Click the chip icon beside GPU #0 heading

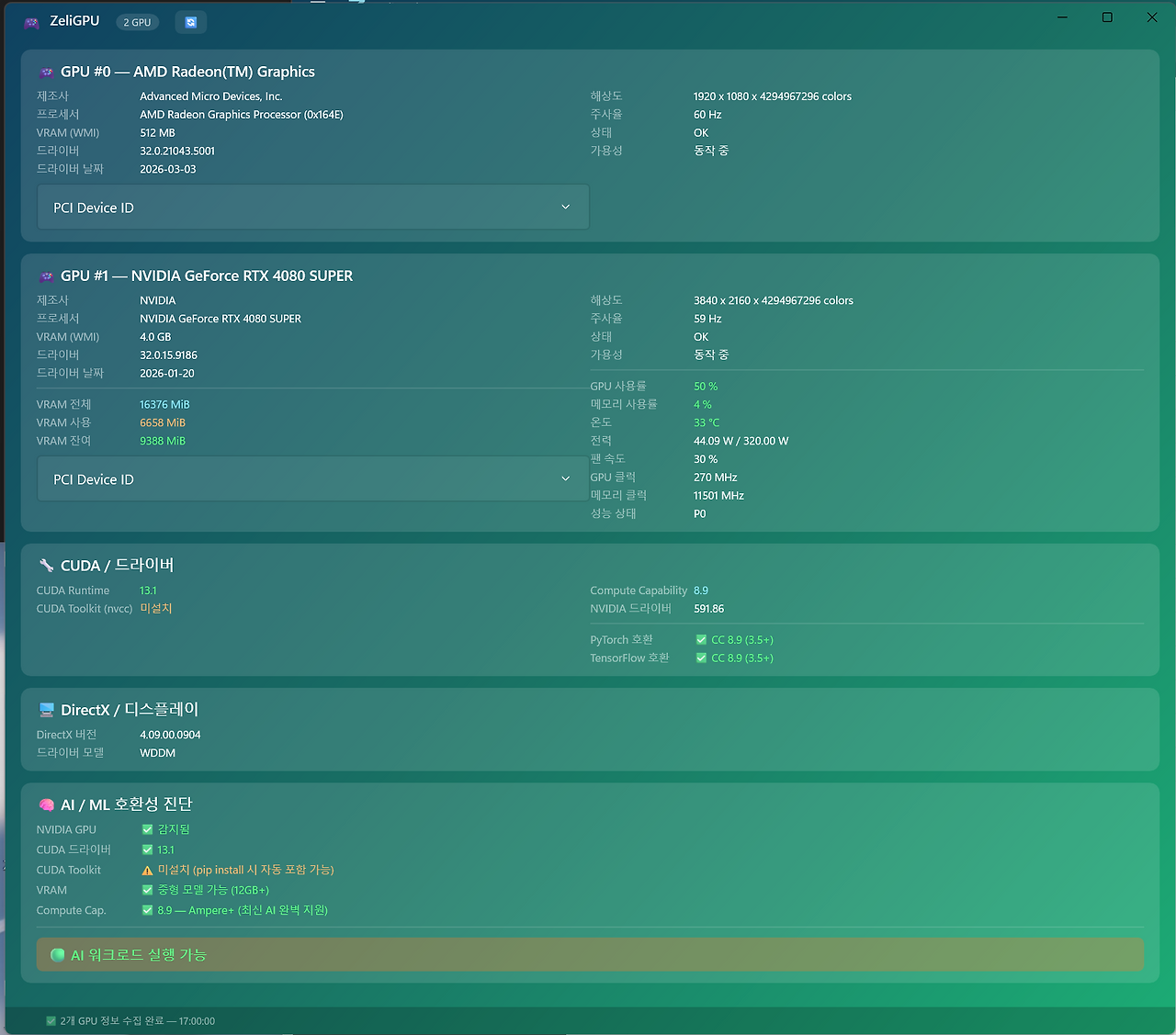tap(46, 73)
